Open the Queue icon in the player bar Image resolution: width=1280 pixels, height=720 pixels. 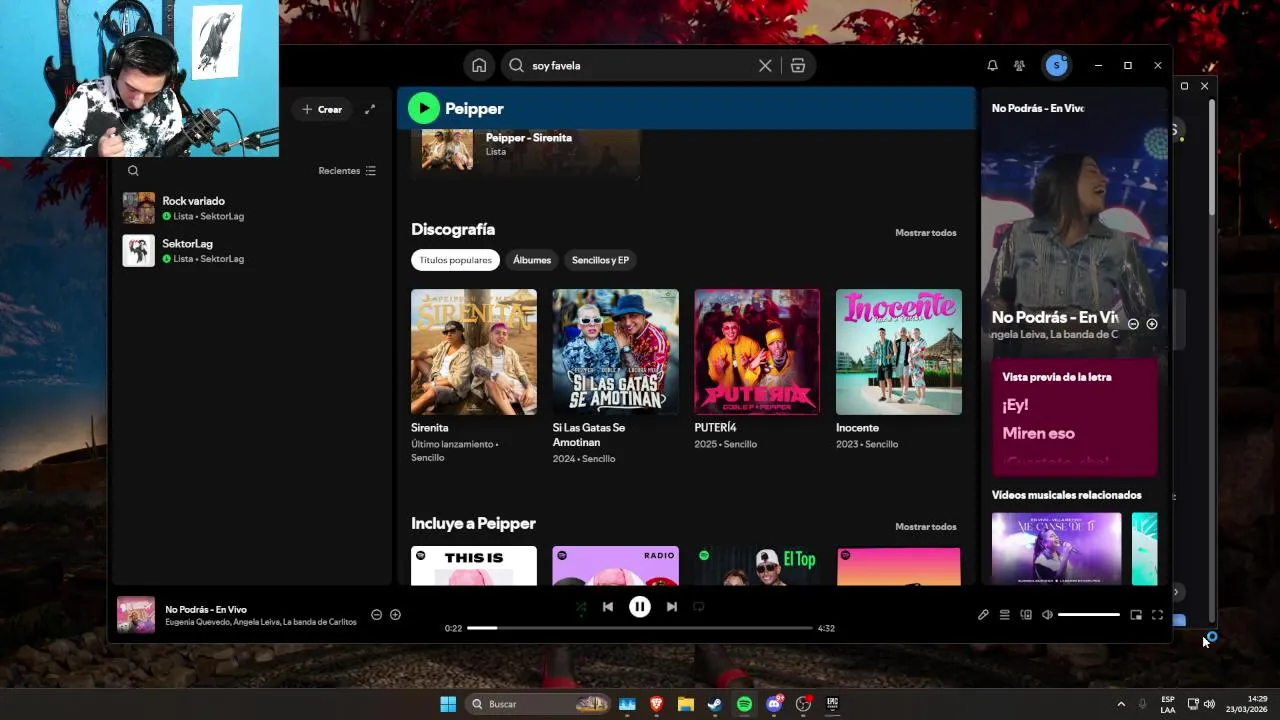[1005, 615]
